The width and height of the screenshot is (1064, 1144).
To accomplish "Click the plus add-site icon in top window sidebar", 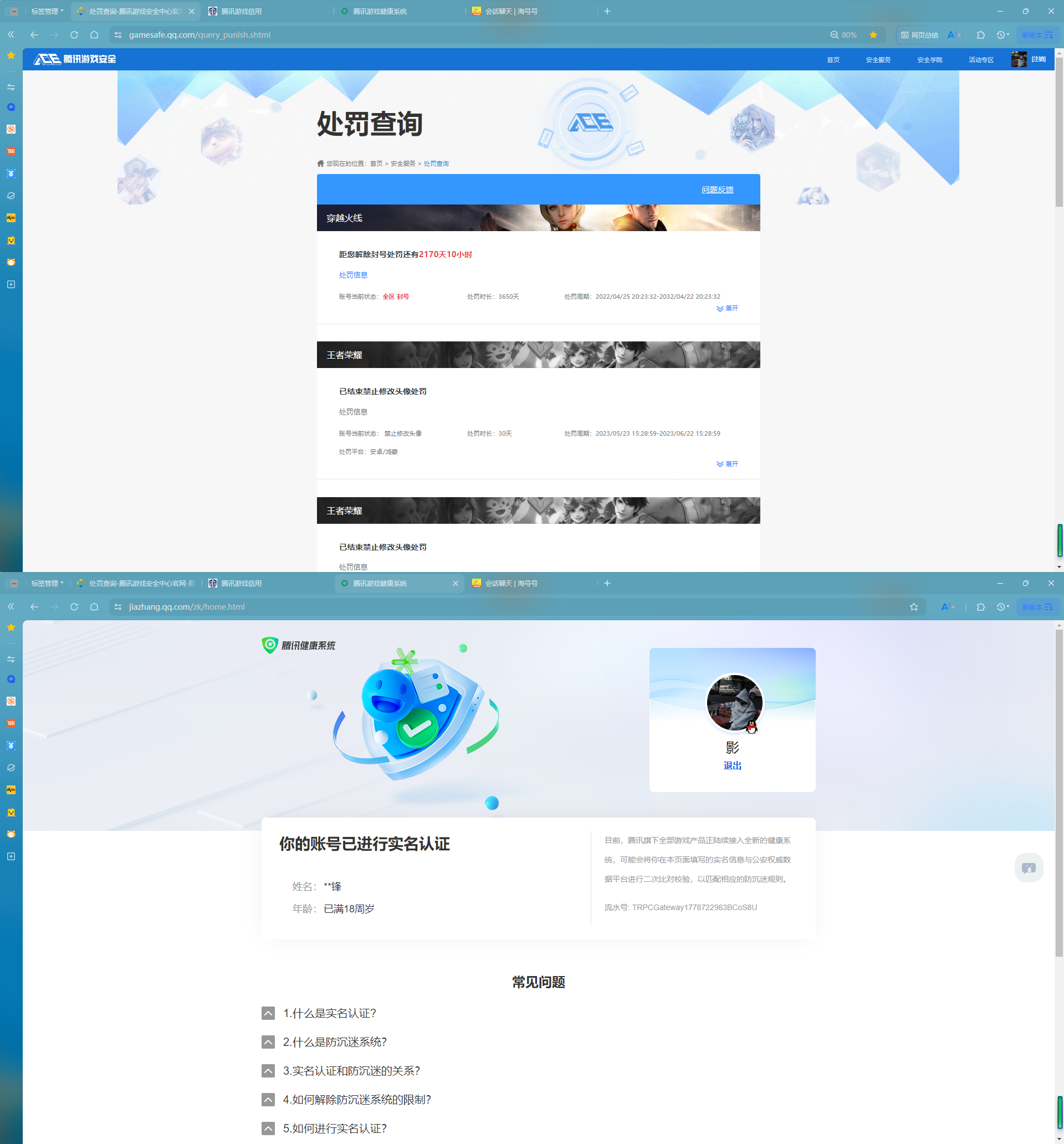I will tap(11, 284).
